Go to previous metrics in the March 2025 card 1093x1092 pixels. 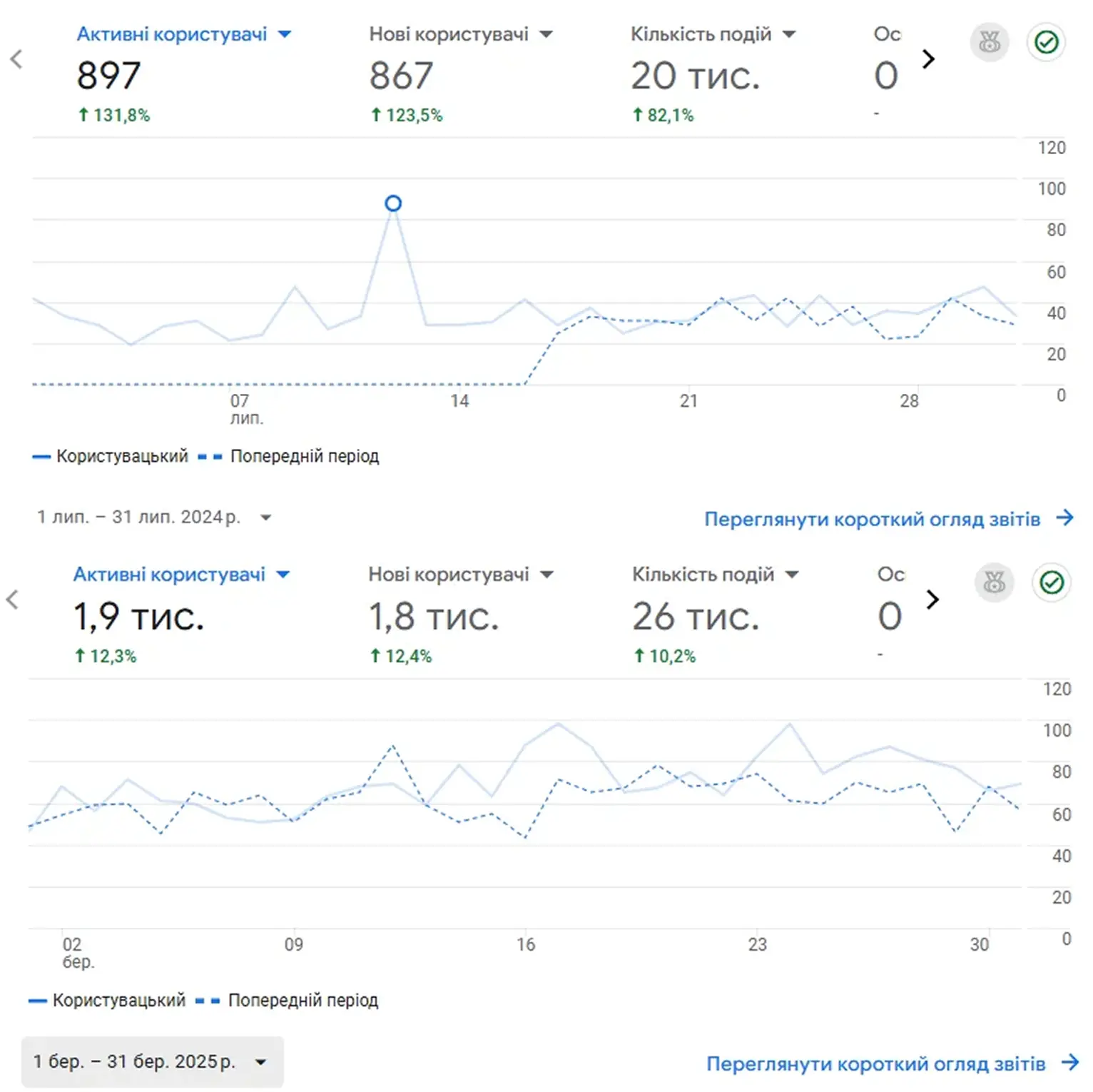[12, 600]
